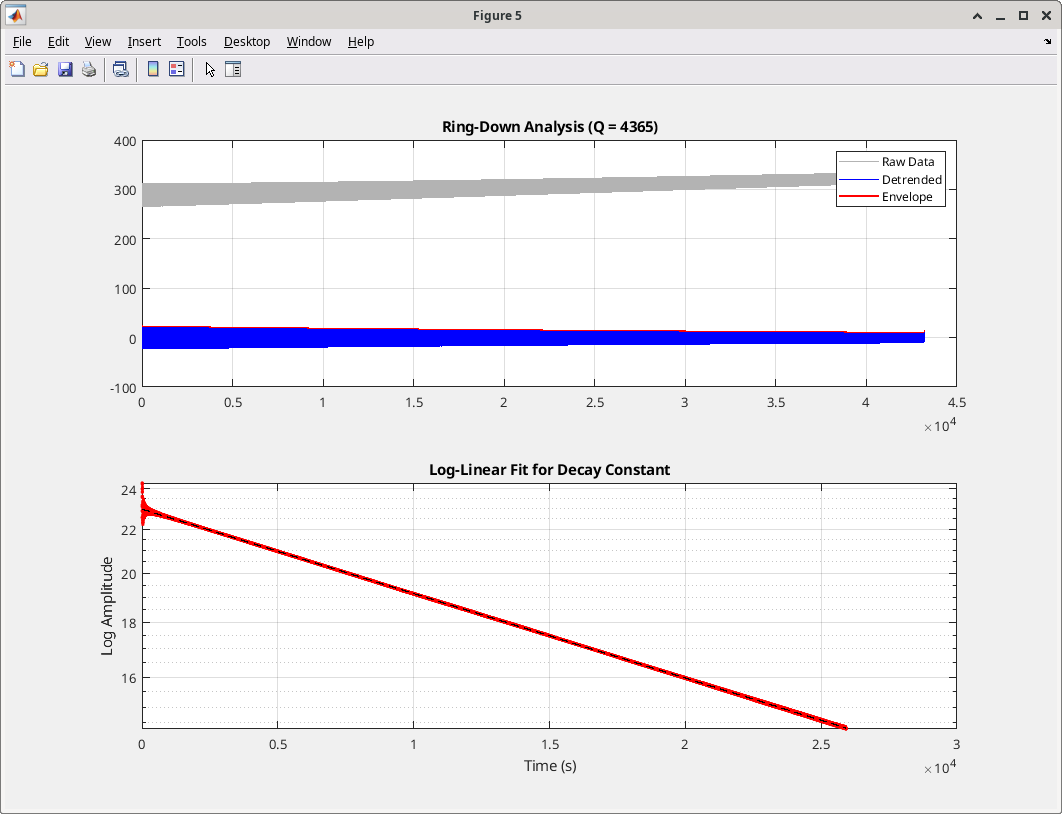1062x814 pixels.
Task: Click the keep-above caret title bar button
Action: [977, 16]
